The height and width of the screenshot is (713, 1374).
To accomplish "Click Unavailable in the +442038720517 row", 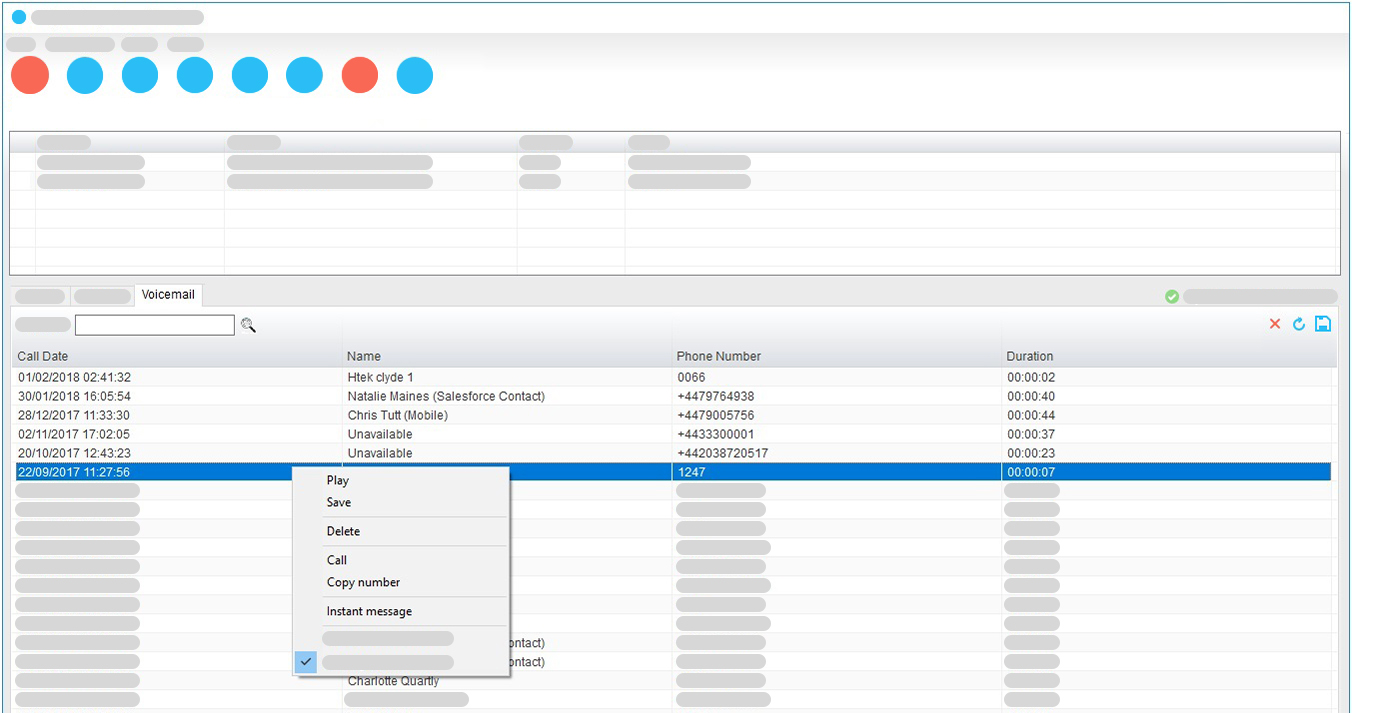I will (x=380, y=454).
